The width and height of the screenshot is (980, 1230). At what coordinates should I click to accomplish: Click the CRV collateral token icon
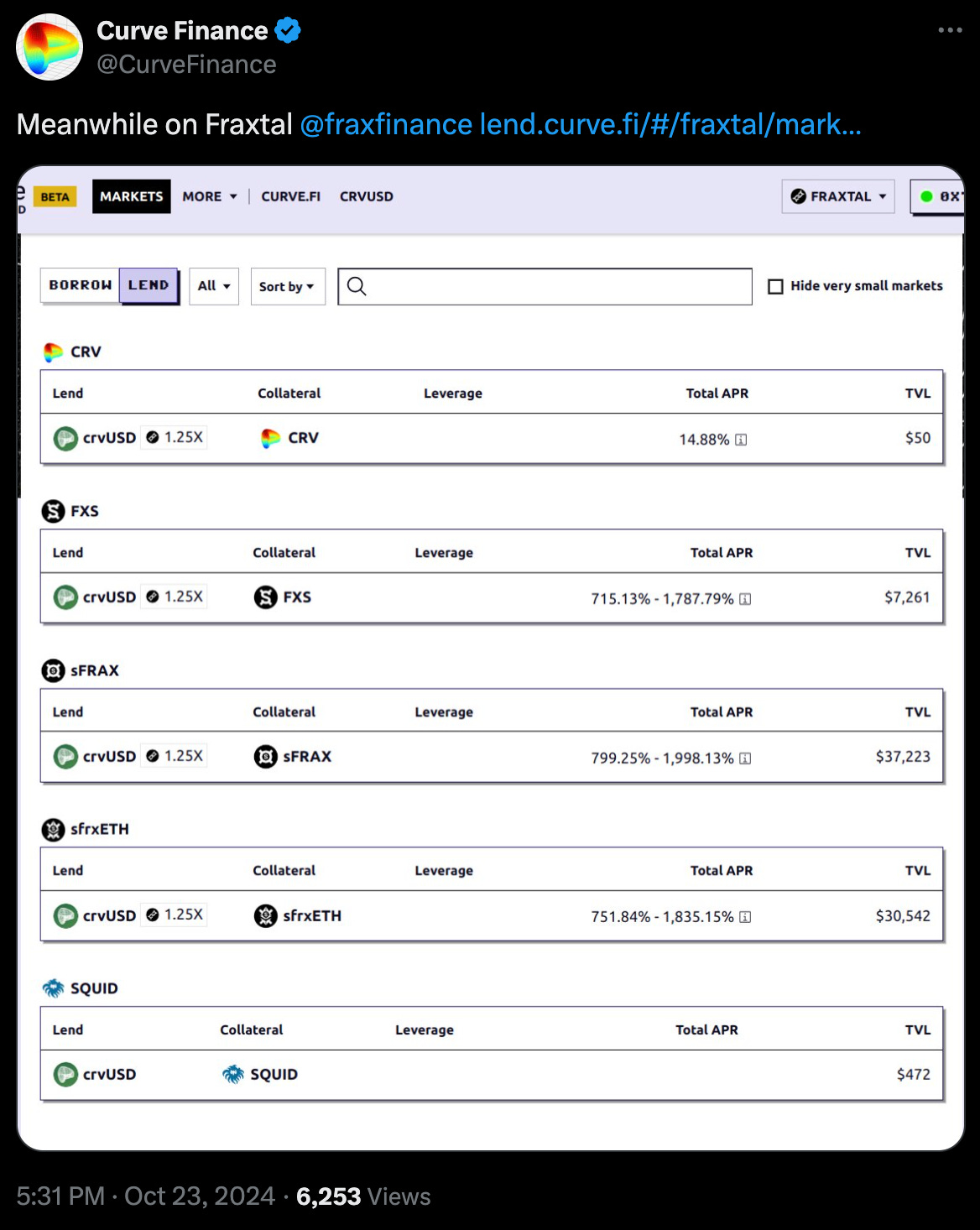coord(270,438)
